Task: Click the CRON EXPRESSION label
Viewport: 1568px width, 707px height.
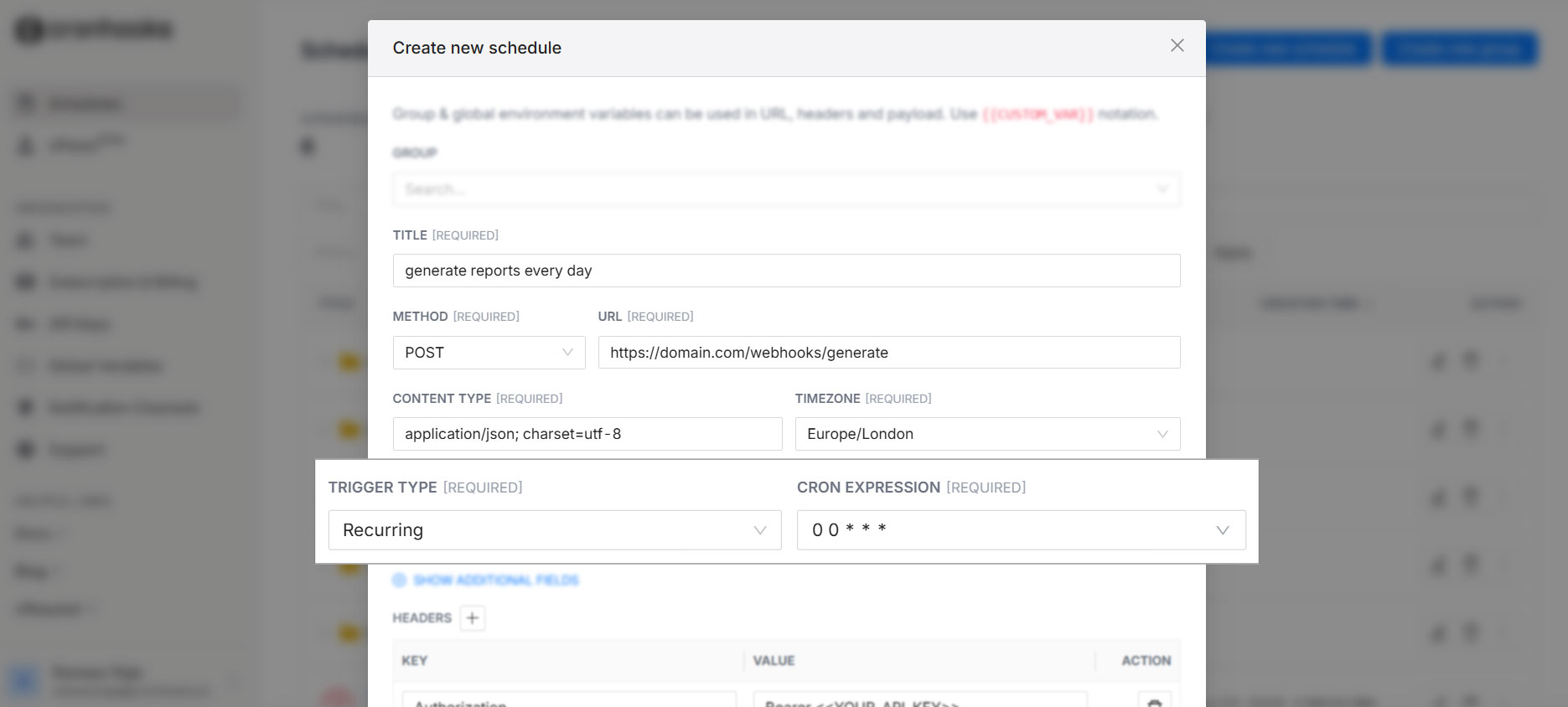Action: pos(868,488)
